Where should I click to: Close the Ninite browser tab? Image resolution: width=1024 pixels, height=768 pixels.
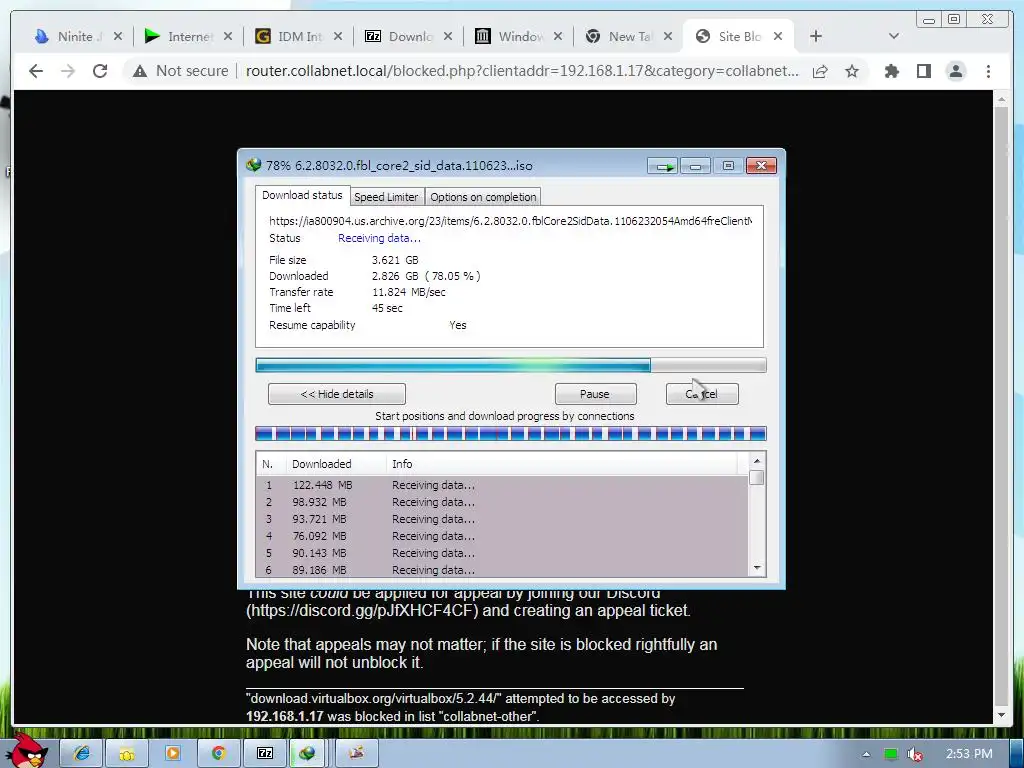118,37
